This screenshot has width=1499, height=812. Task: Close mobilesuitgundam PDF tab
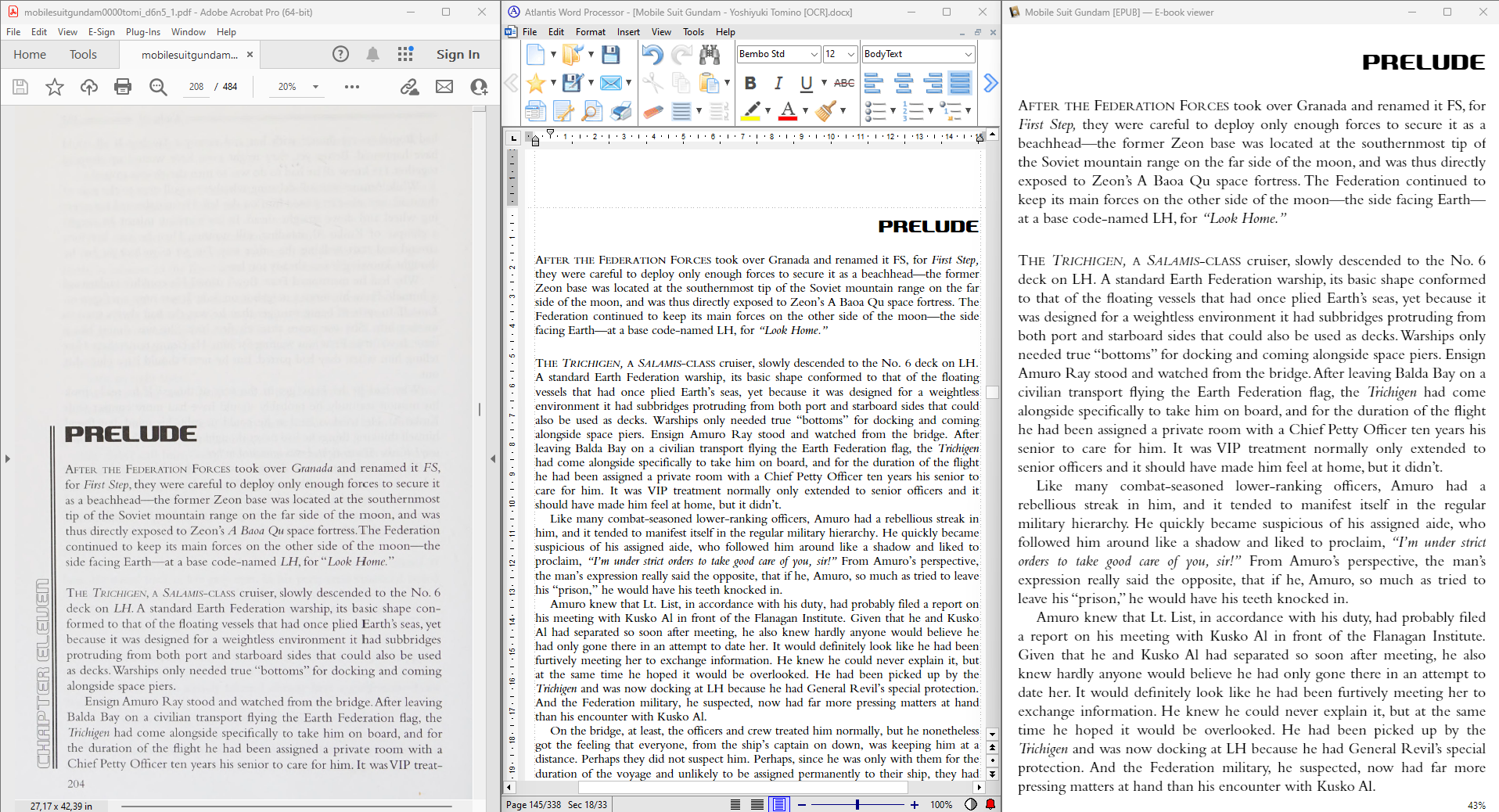[x=250, y=55]
